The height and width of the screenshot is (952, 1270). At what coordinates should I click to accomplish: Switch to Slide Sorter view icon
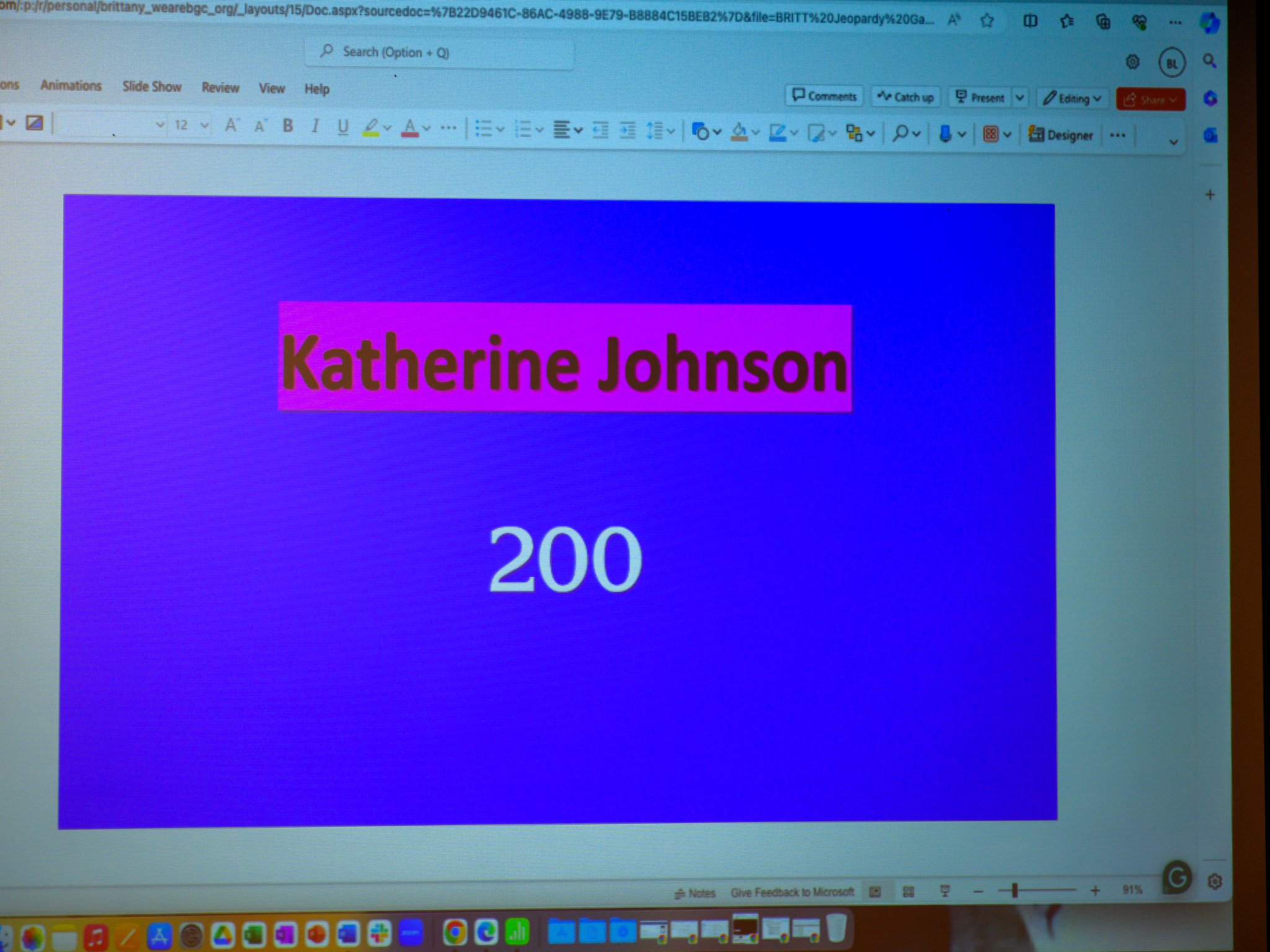pos(908,892)
